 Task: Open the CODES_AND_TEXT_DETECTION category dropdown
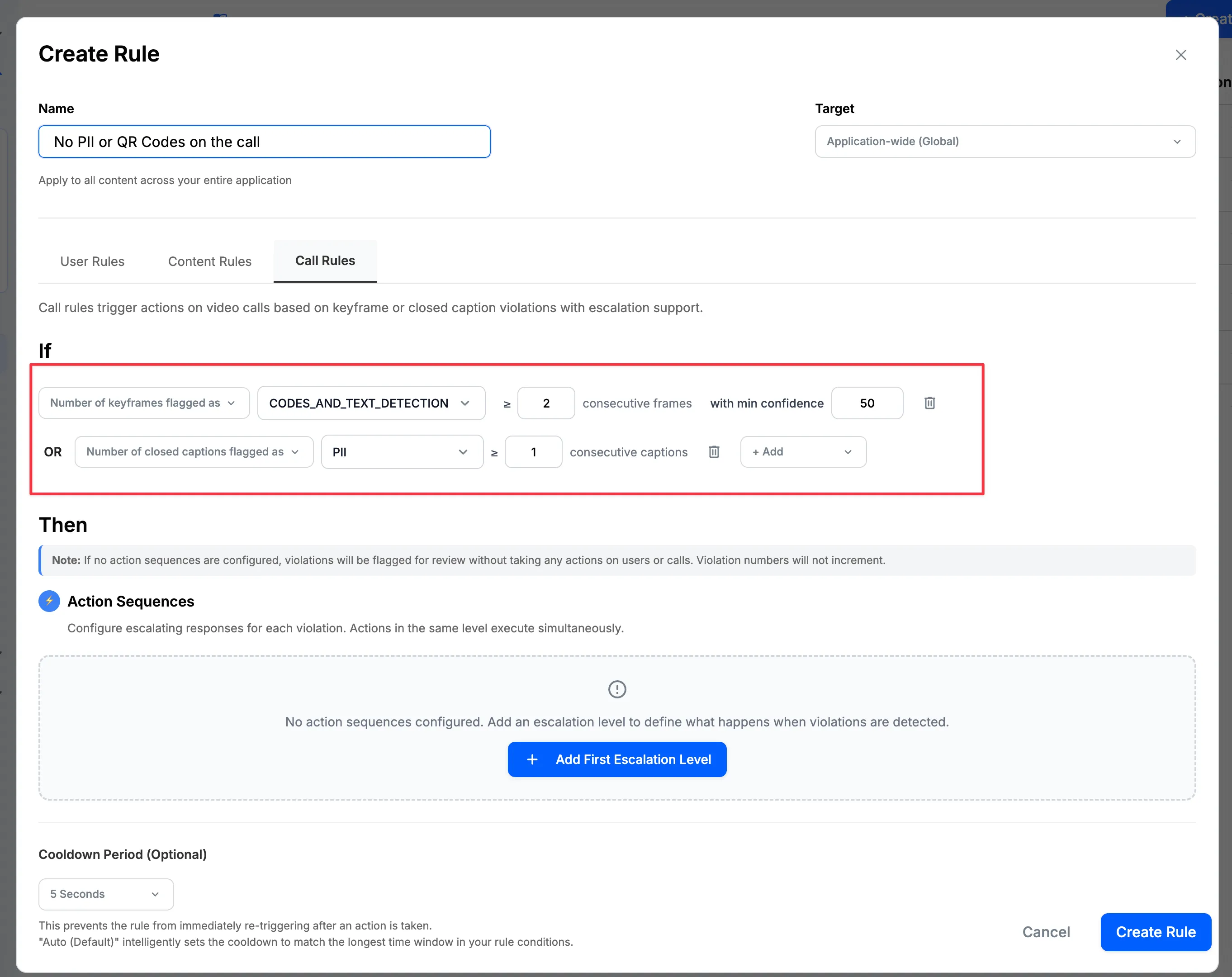point(371,403)
